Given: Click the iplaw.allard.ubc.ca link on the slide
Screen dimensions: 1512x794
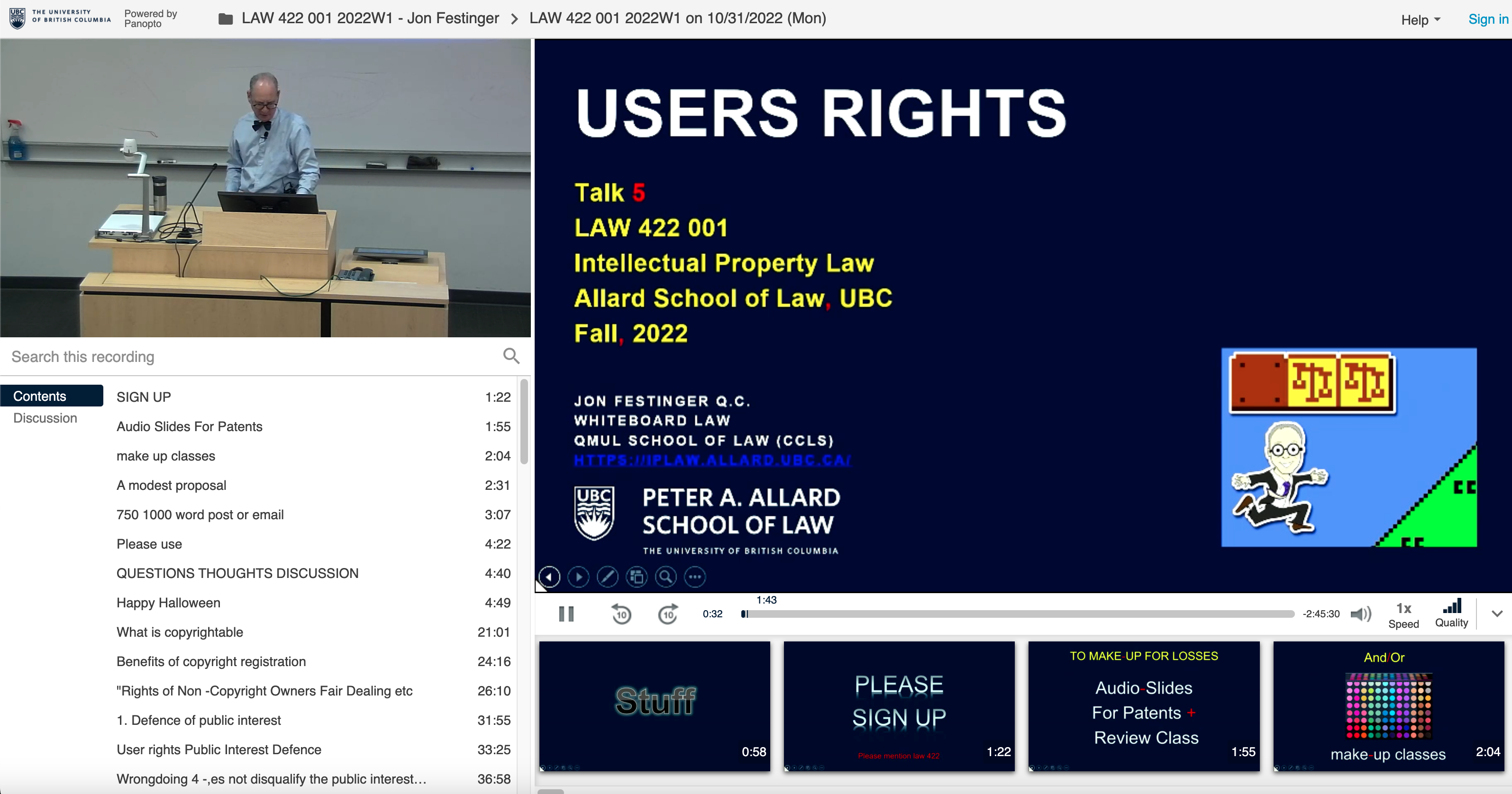Looking at the screenshot, I should [x=712, y=460].
